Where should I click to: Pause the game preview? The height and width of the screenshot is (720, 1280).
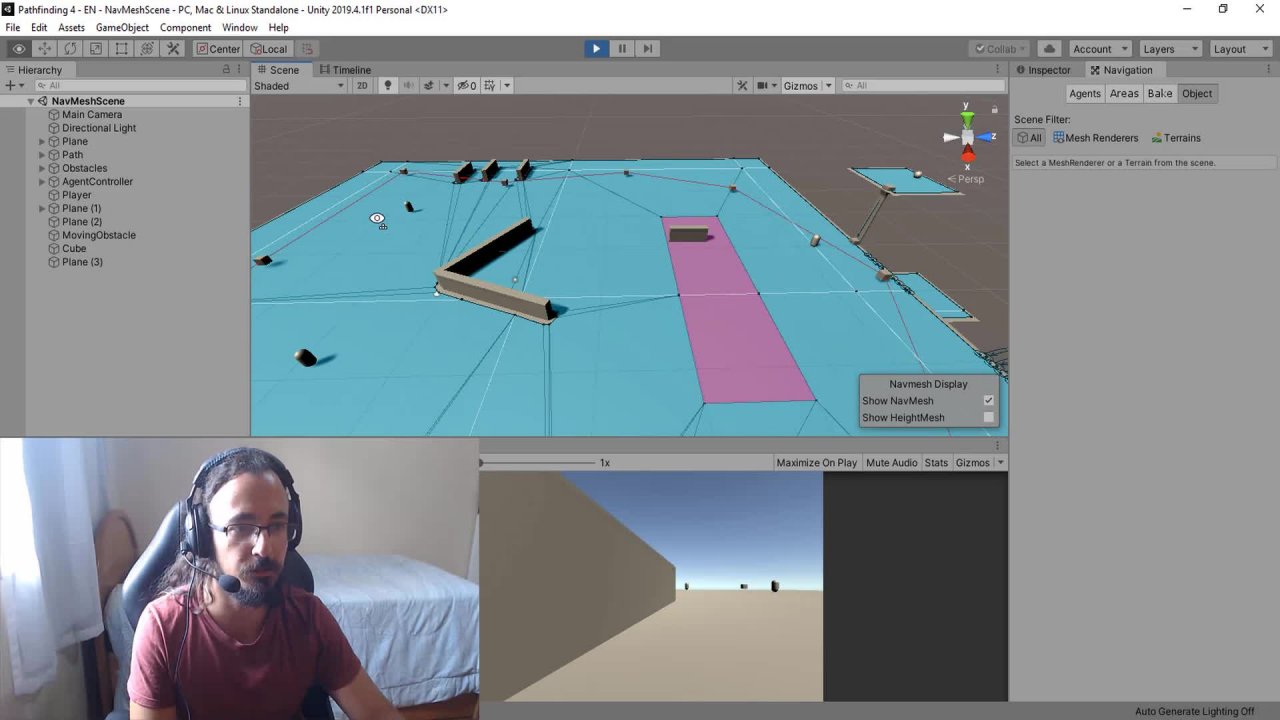point(622,49)
